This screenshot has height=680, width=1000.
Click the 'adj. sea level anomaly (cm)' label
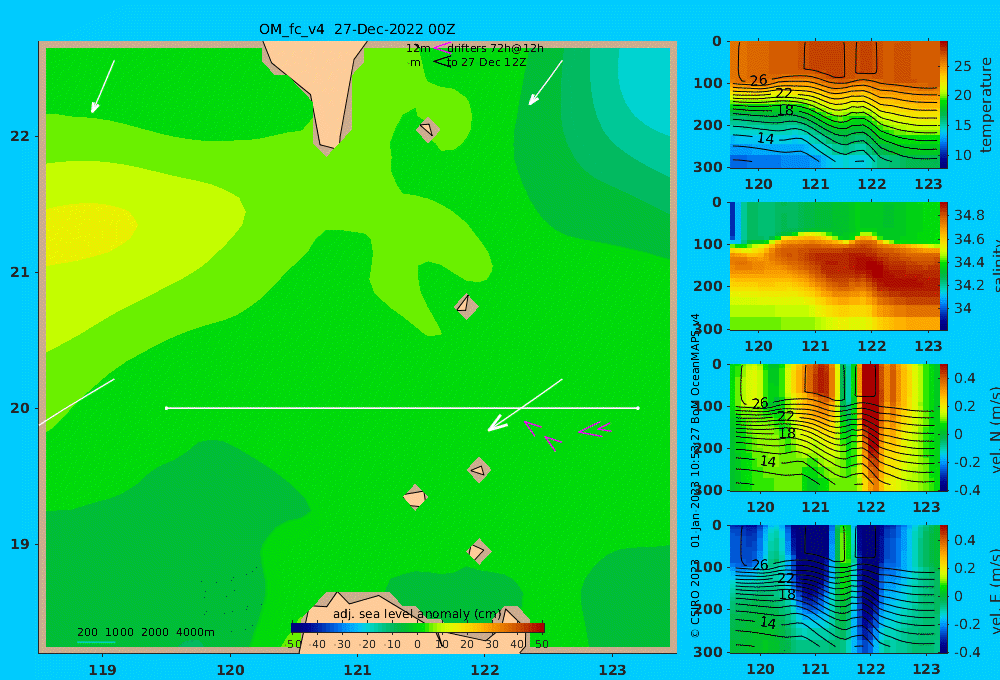(417, 614)
